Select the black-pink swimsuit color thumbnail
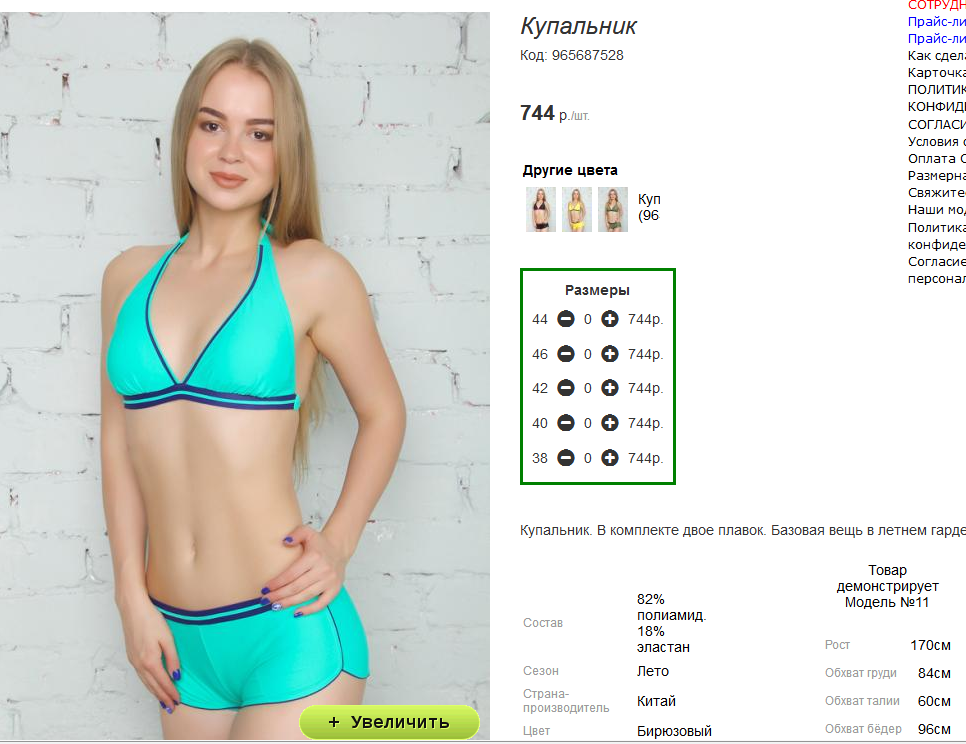 540,209
